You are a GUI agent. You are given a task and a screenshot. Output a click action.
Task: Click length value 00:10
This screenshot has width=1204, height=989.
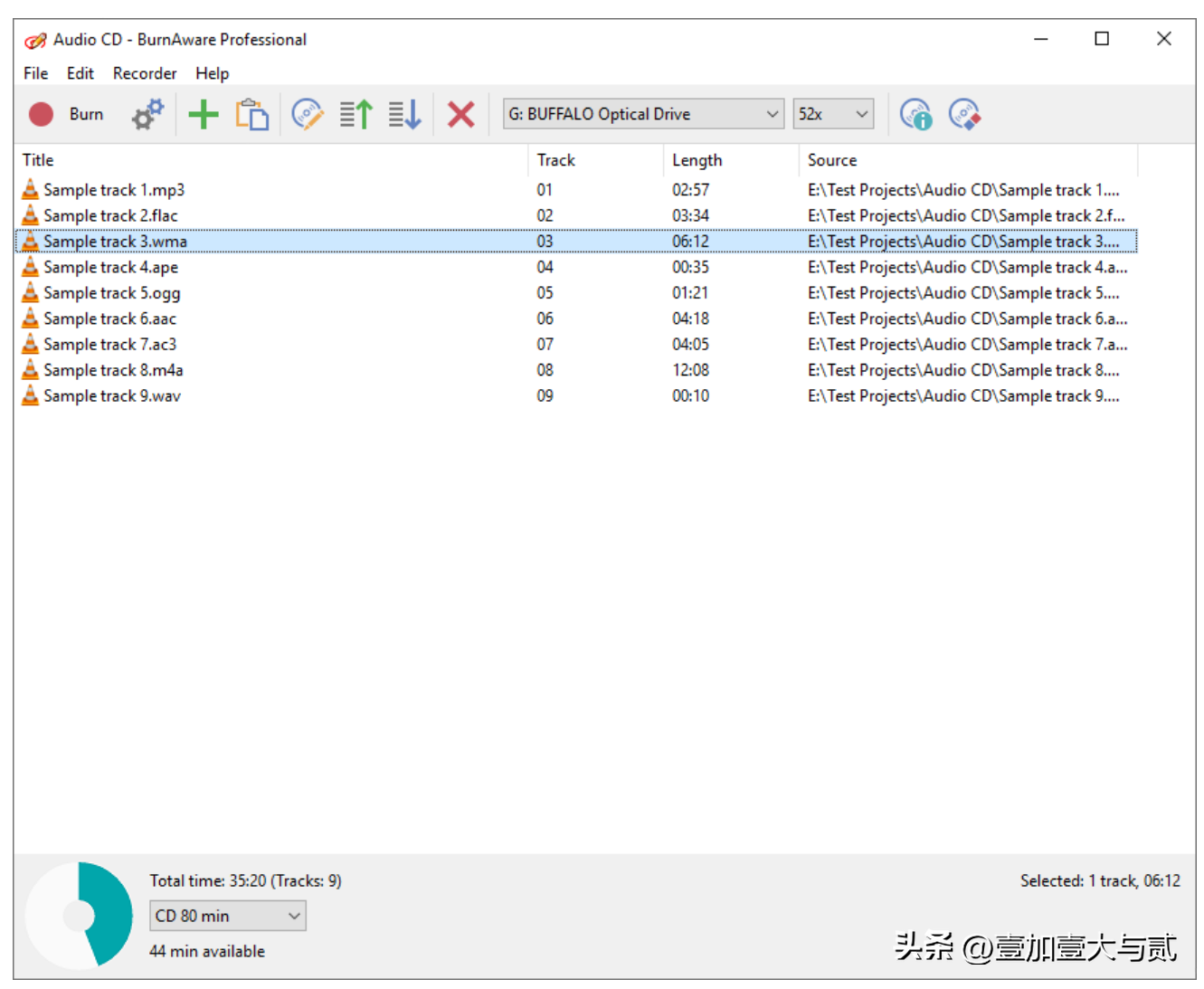pyautogui.click(x=690, y=395)
